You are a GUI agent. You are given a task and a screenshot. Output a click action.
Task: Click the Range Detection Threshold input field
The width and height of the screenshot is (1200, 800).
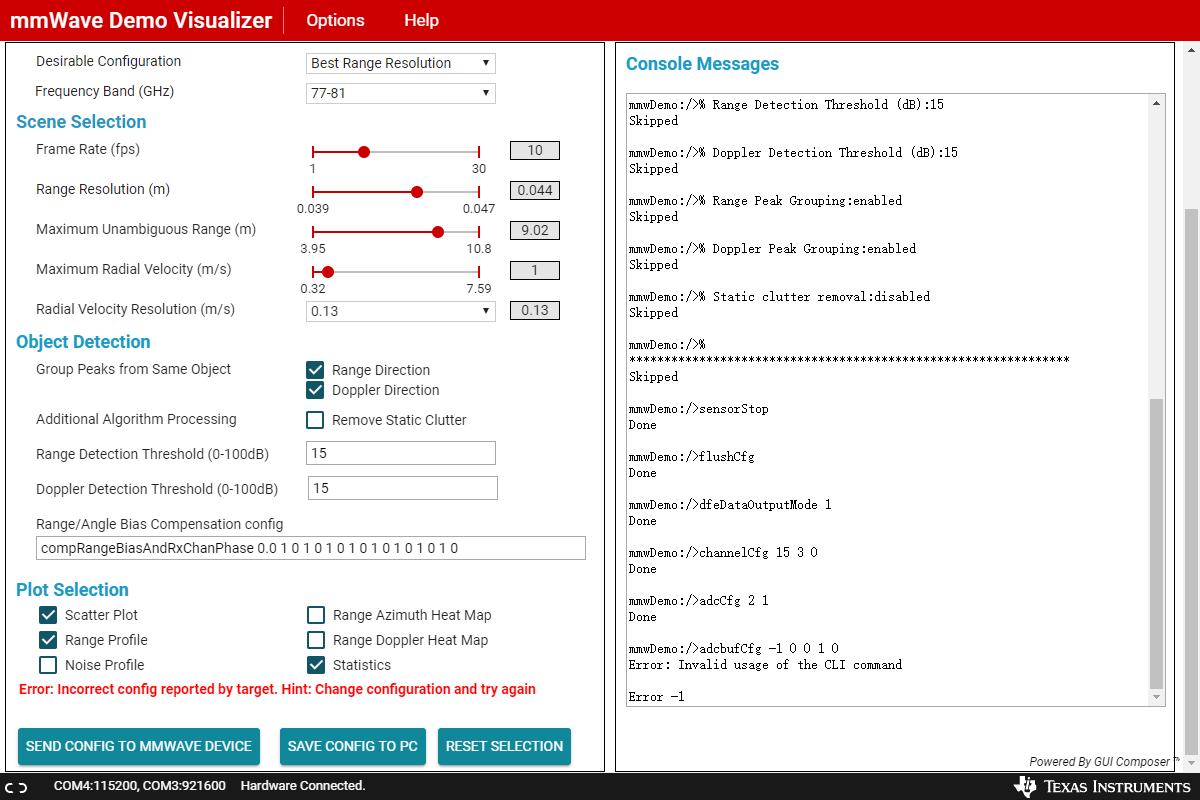coord(401,453)
